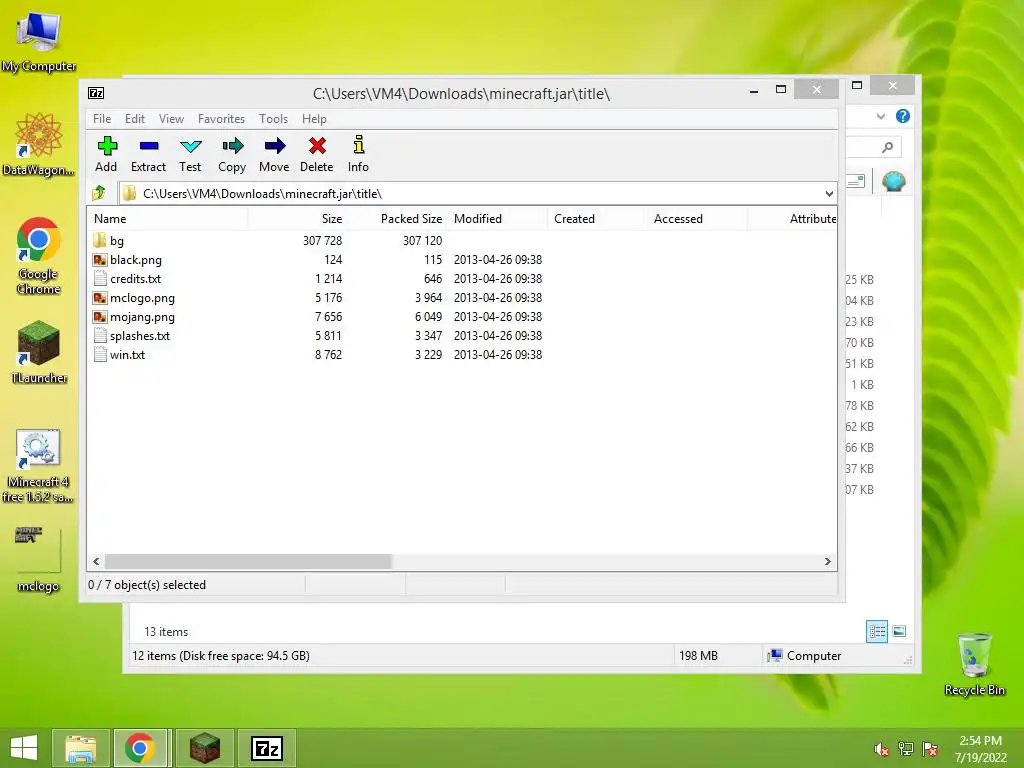Sort by Accessed column header
Screen dimensions: 1024x768
(x=696, y=219)
